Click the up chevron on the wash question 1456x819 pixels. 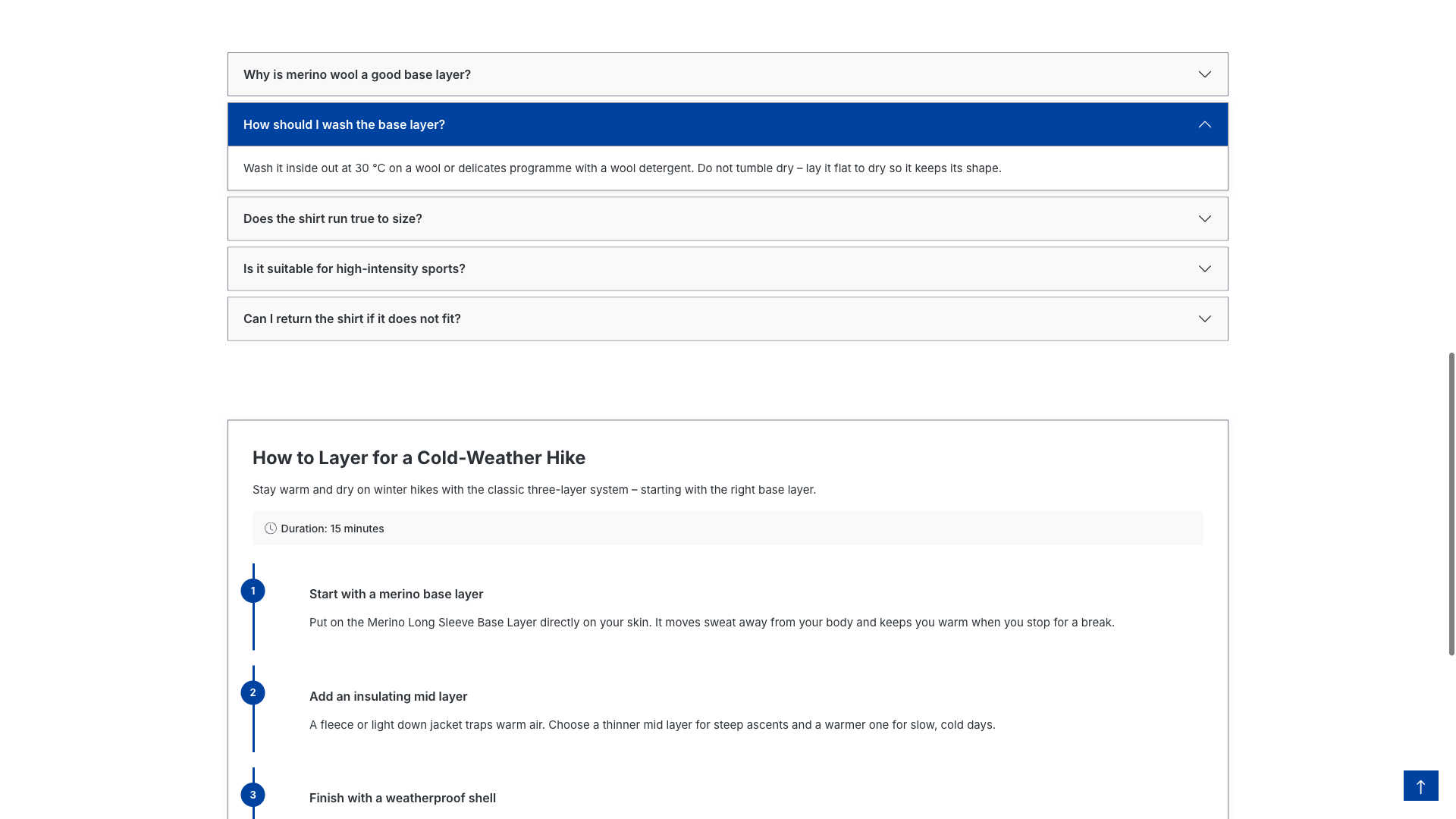[x=1205, y=124]
